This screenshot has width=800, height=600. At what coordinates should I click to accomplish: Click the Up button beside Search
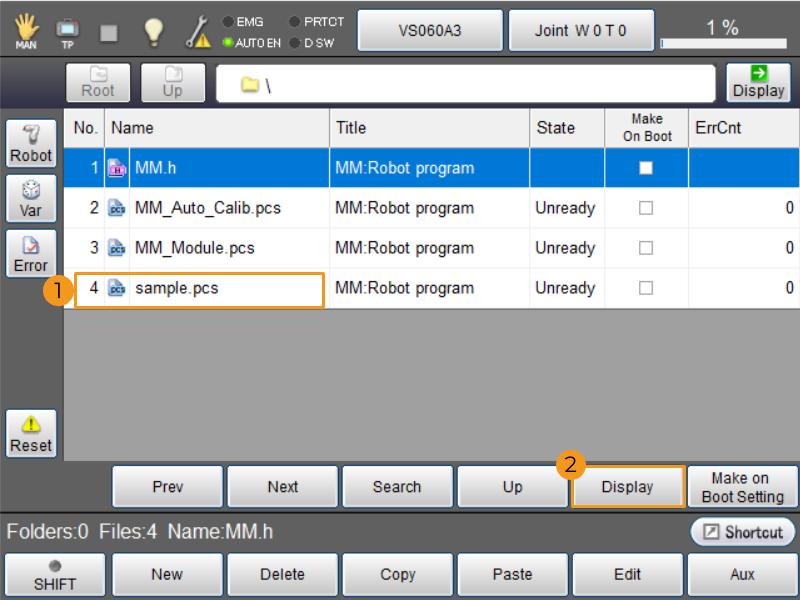click(513, 487)
